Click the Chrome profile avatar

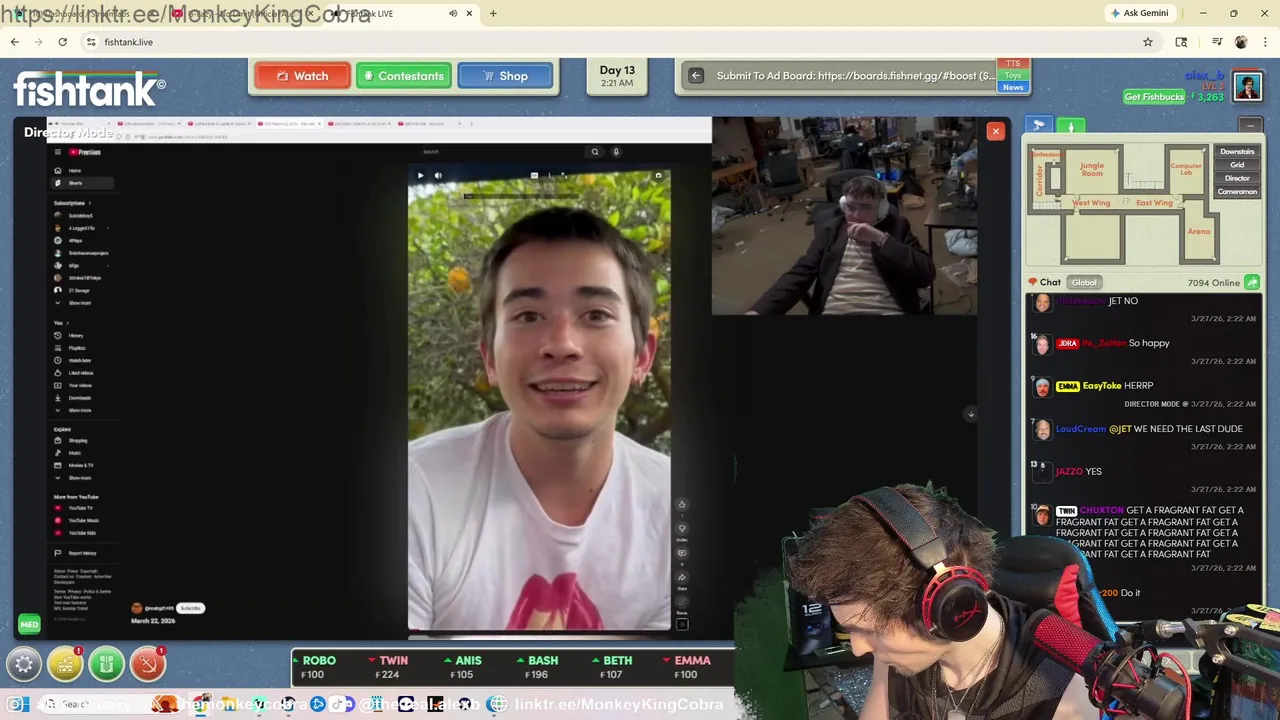pyautogui.click(x=1241, y=42)
